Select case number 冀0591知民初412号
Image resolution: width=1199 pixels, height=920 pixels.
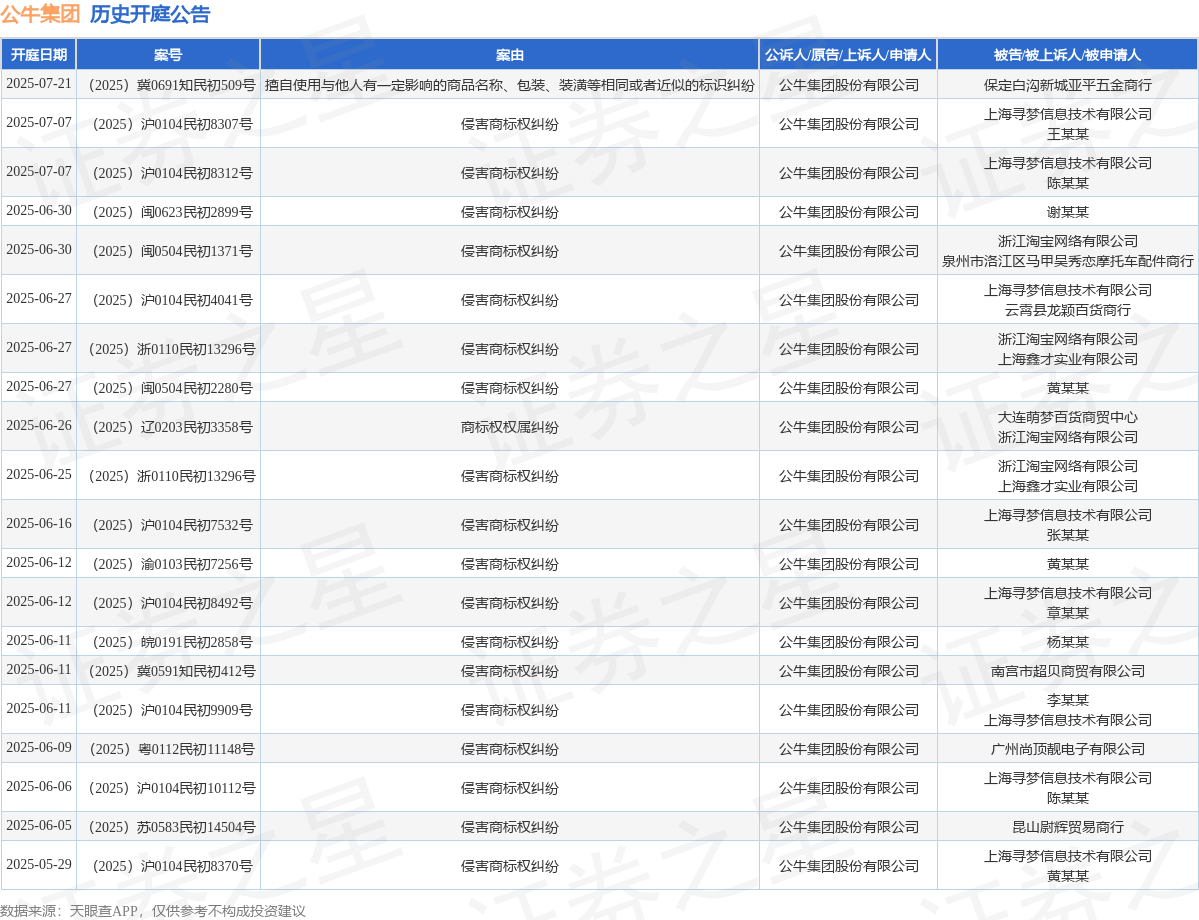(168, 671)
